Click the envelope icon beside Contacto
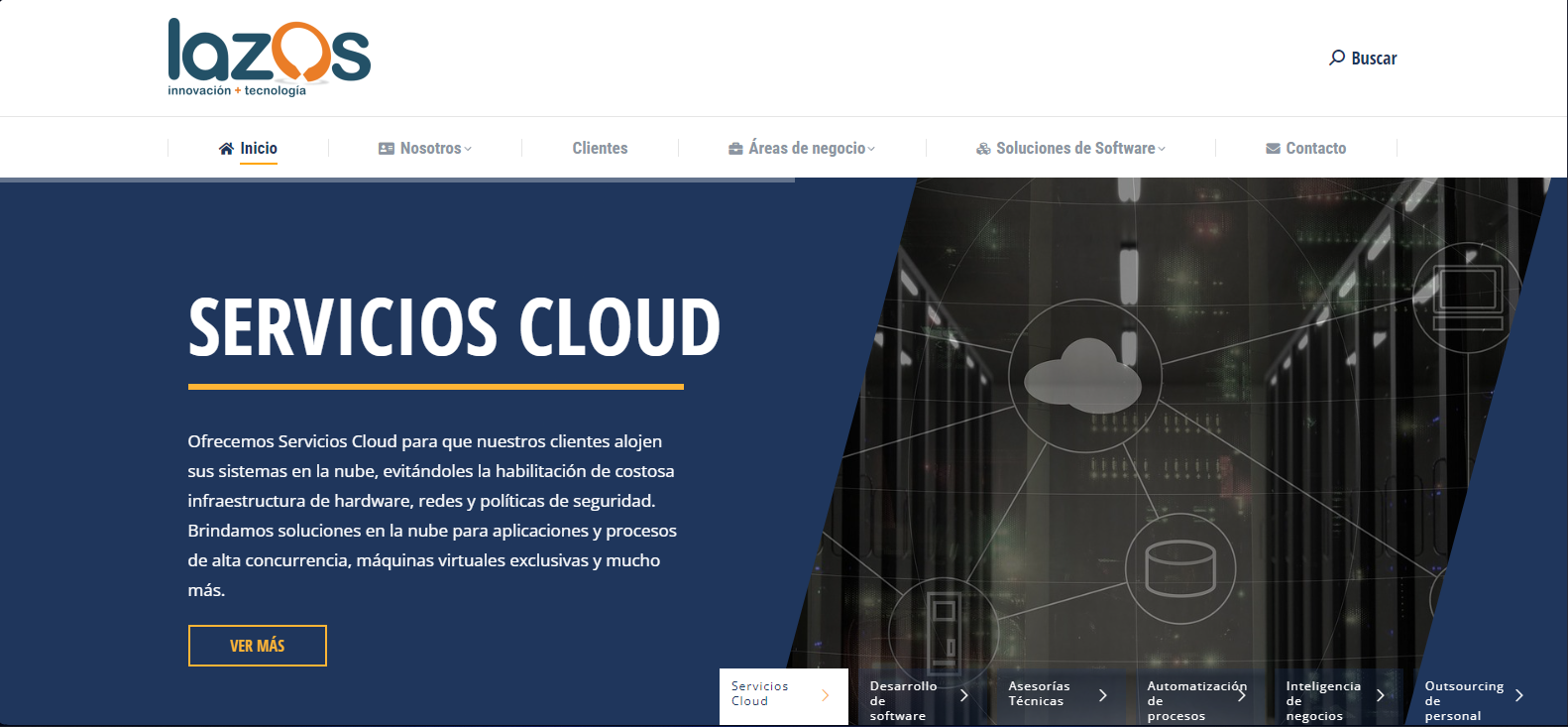 (x=1273, y=149)
